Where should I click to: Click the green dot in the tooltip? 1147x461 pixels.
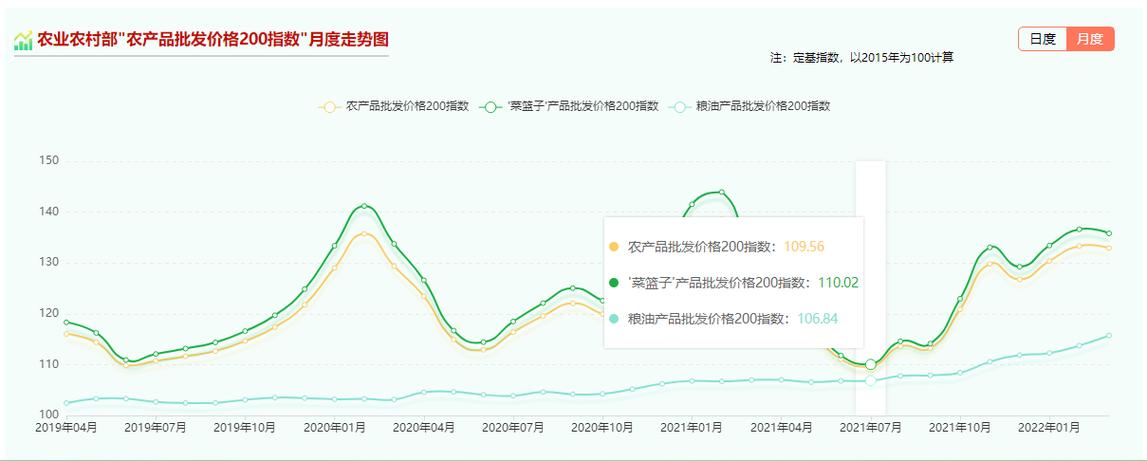tap(614, 282)
